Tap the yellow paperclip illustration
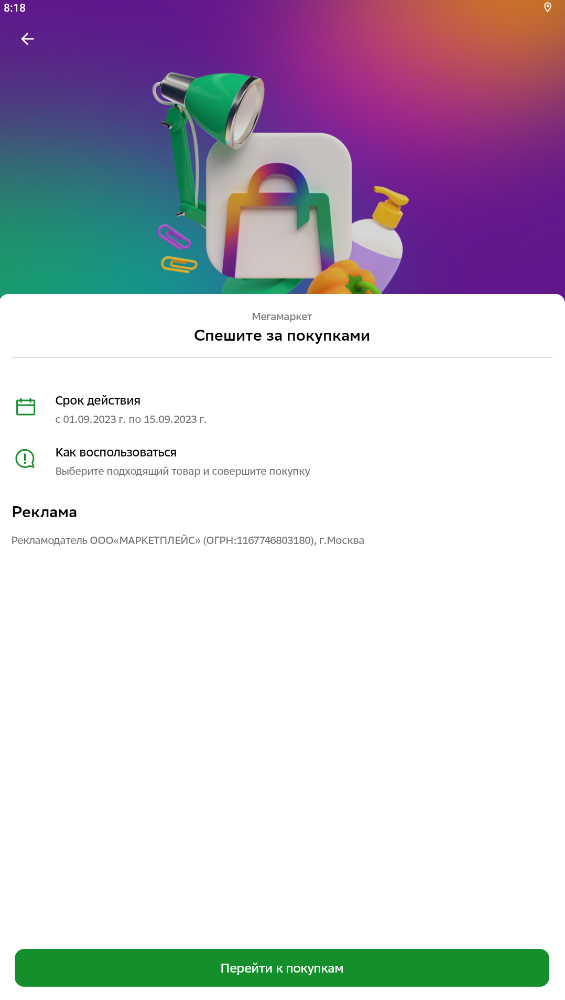The width and height of the screenshot is (565, 1000). [x=179, y=264]
